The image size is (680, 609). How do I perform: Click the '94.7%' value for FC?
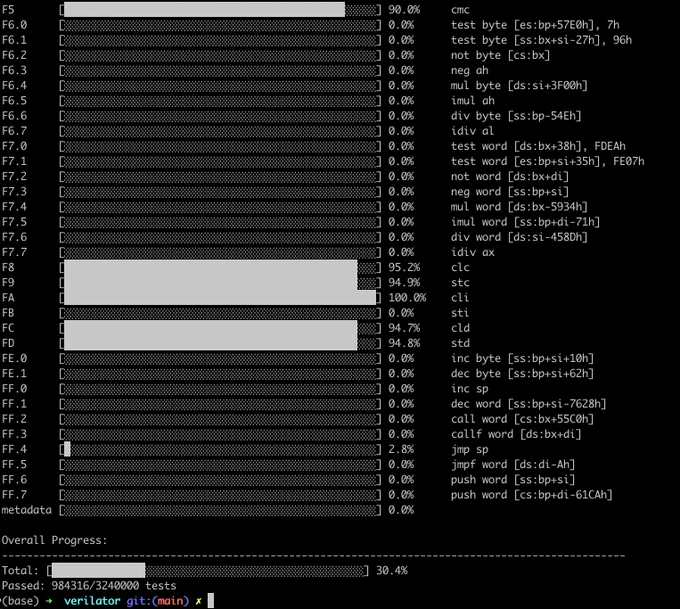click(404, 328)
